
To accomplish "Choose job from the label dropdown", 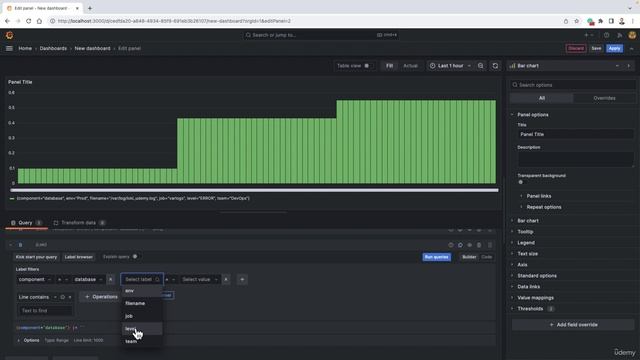I will [142, 316].
